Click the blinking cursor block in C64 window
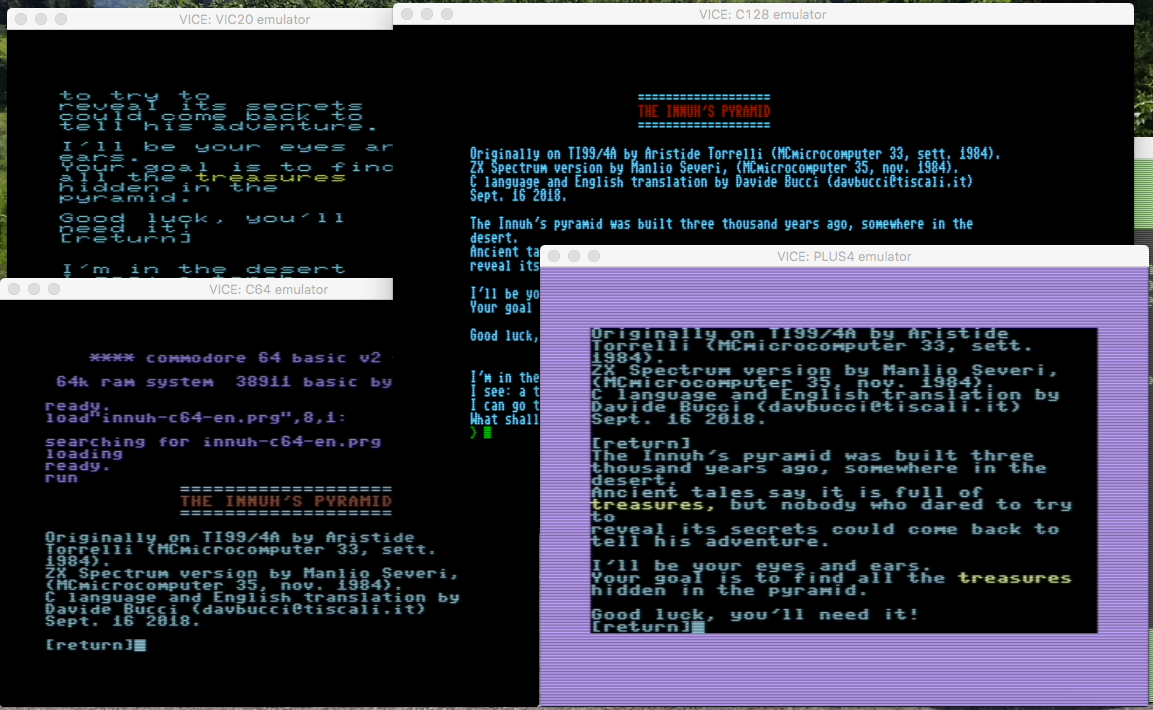This screenshot has width=1153, height=710. click(x=140, y=645)
